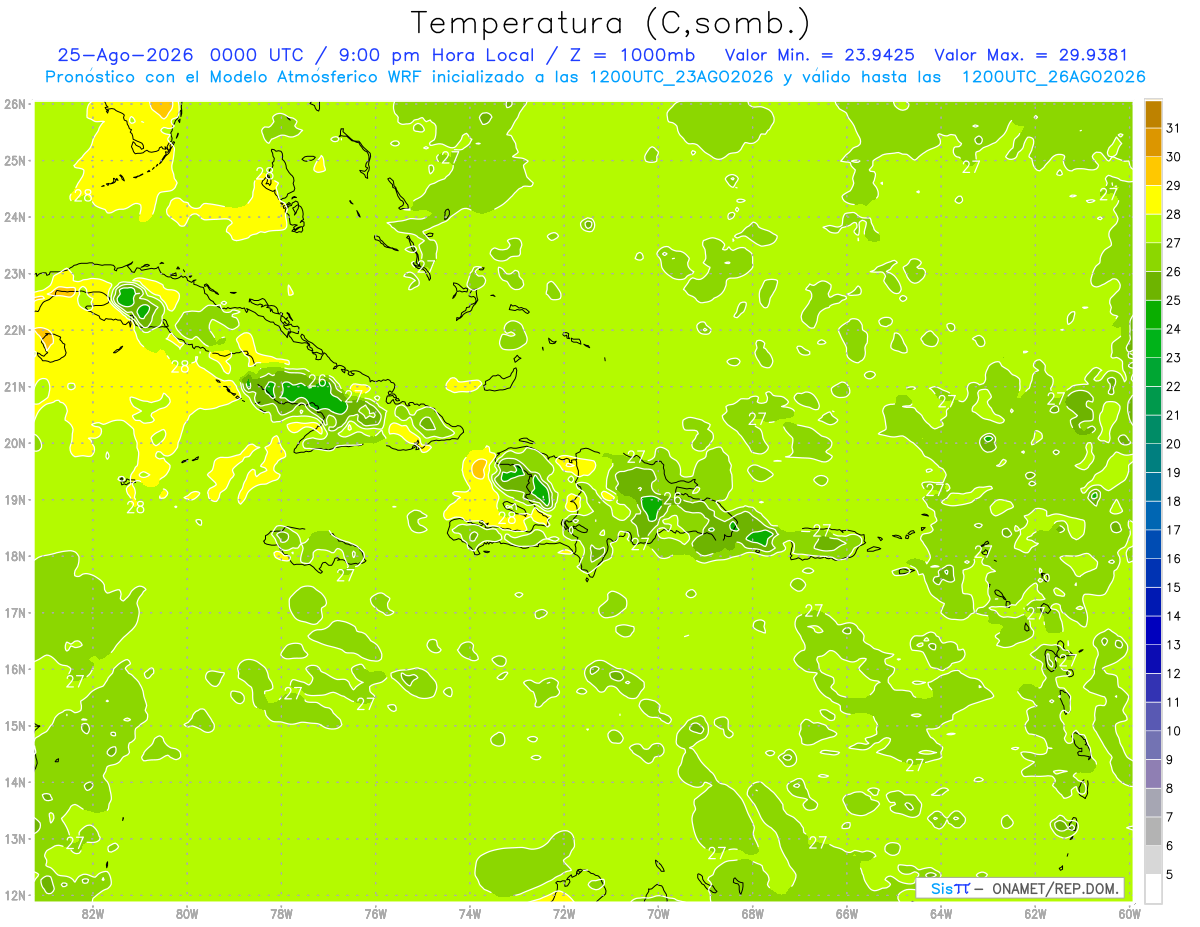Click the white color bar segment below label 5
The image size is (1200, 927).
click(1153, 888)
